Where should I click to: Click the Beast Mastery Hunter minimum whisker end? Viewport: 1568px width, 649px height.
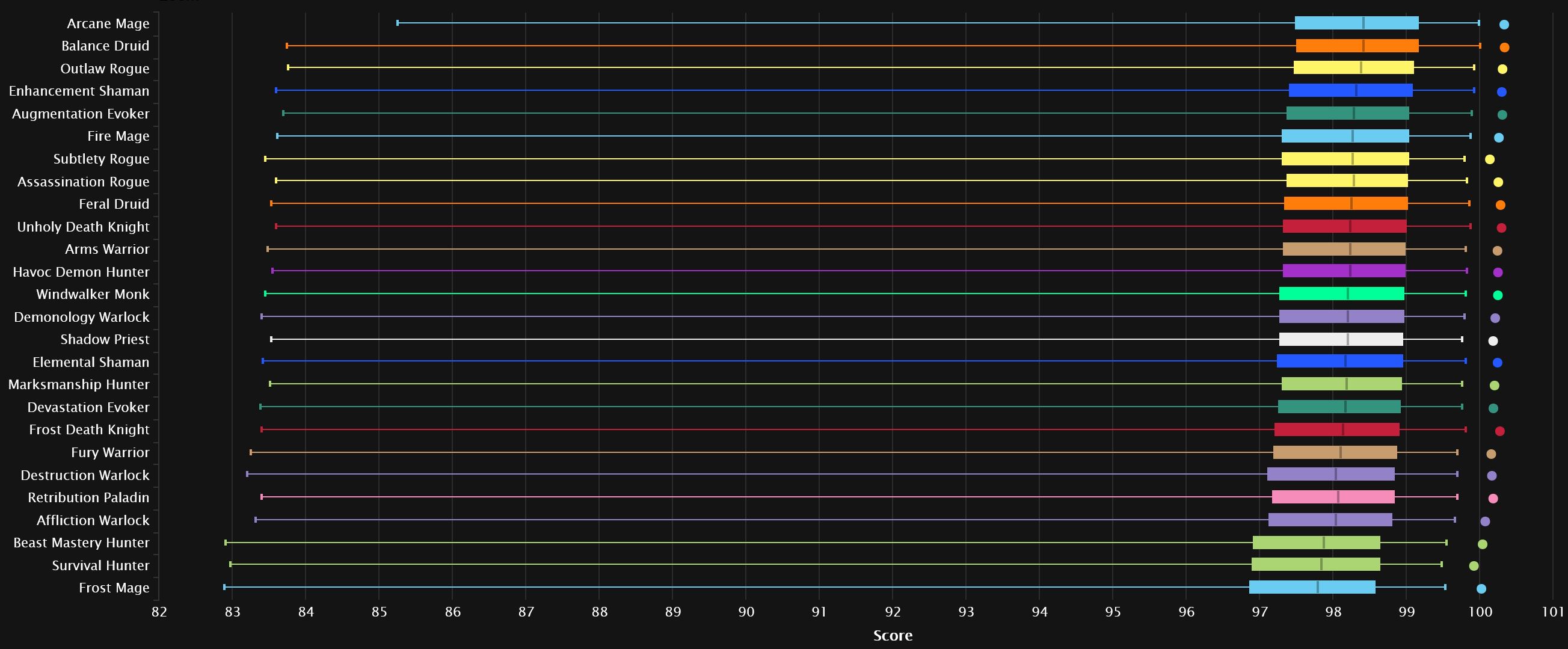click(x=225, y=542)
